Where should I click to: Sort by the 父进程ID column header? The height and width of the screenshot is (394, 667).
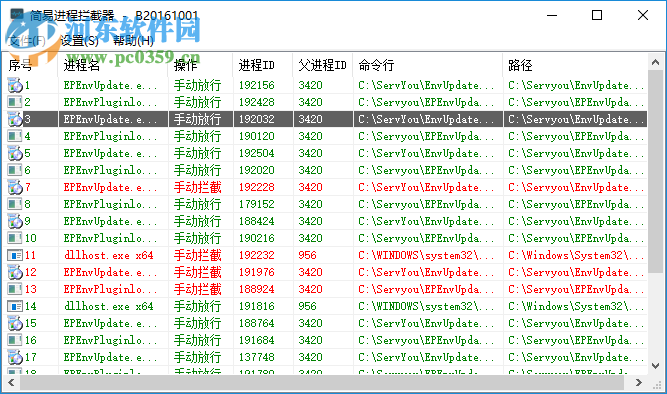click(x=323, y=65)
